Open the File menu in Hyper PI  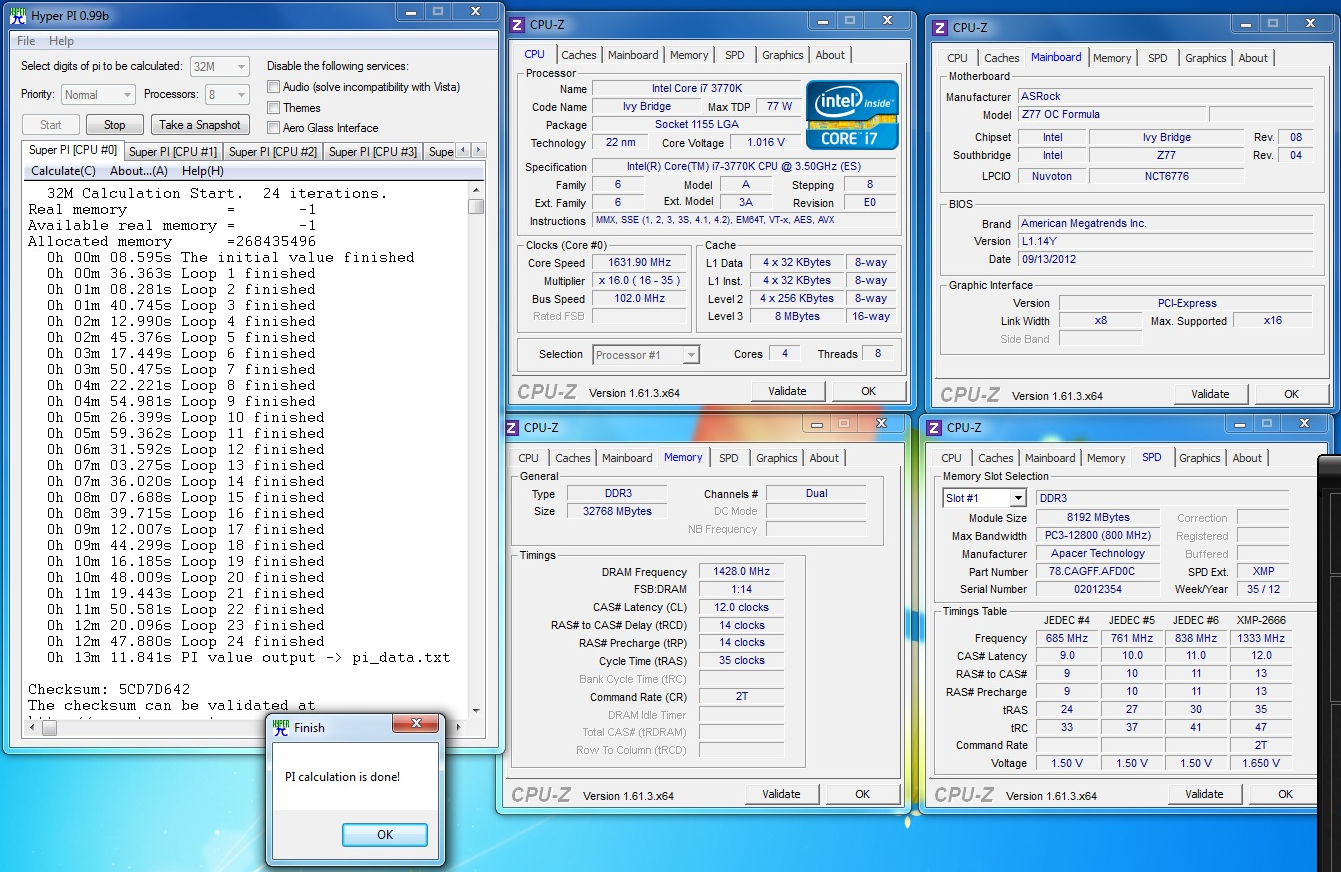tap(26, 41)
